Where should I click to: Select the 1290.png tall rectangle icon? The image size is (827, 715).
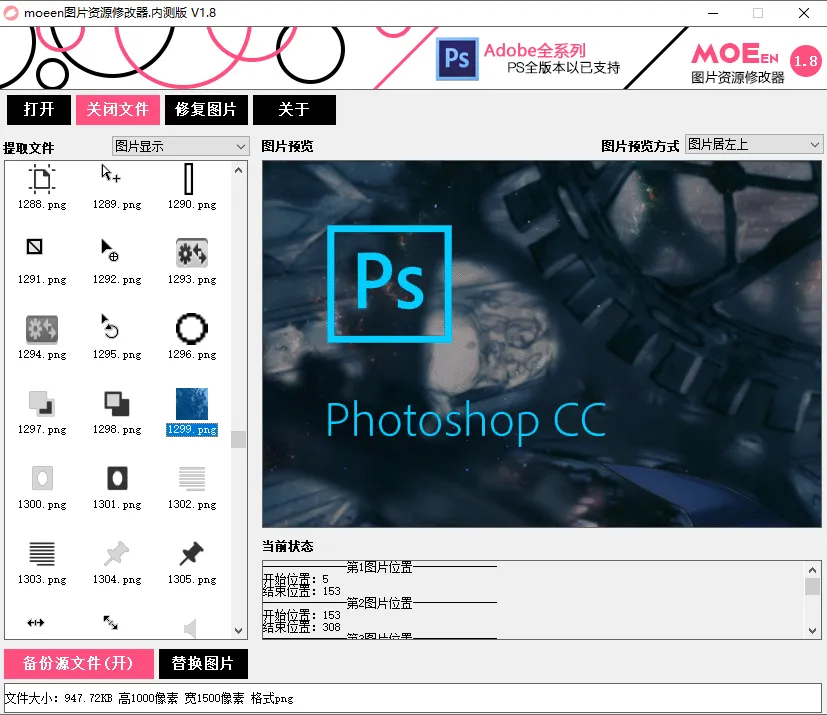pyautogui.click(x=188, y=179)
